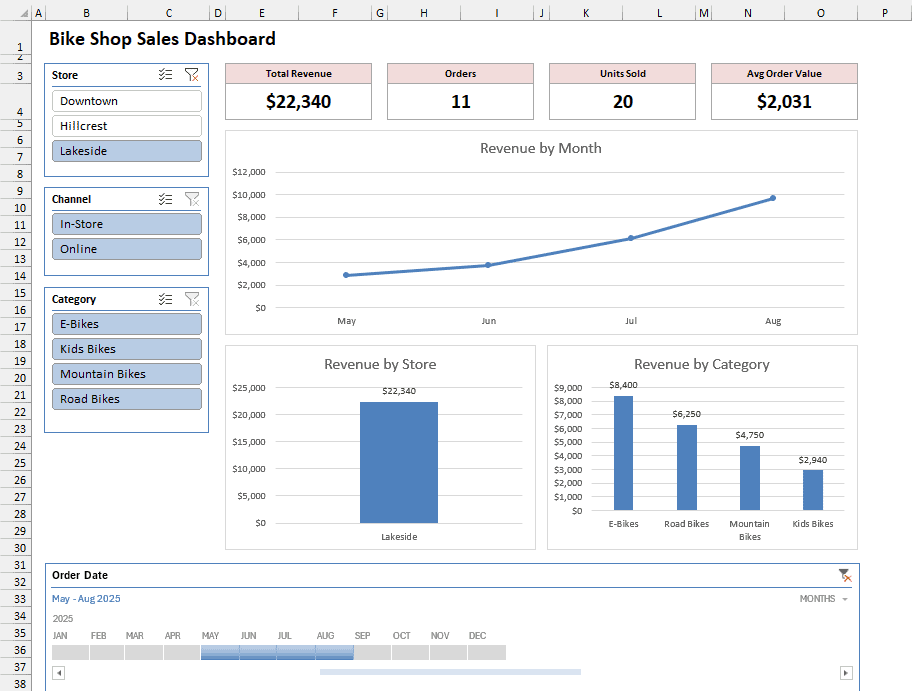Click the Revenue by Category chart title
This screenshot has height=691, width=912.
point(702,364)
